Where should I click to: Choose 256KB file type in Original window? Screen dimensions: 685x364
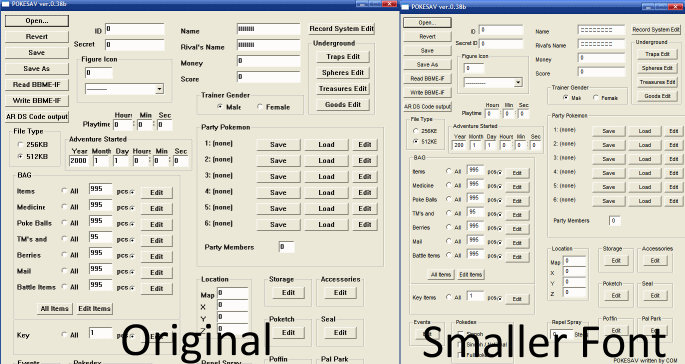pyautogui.click(x=20, y=144)
